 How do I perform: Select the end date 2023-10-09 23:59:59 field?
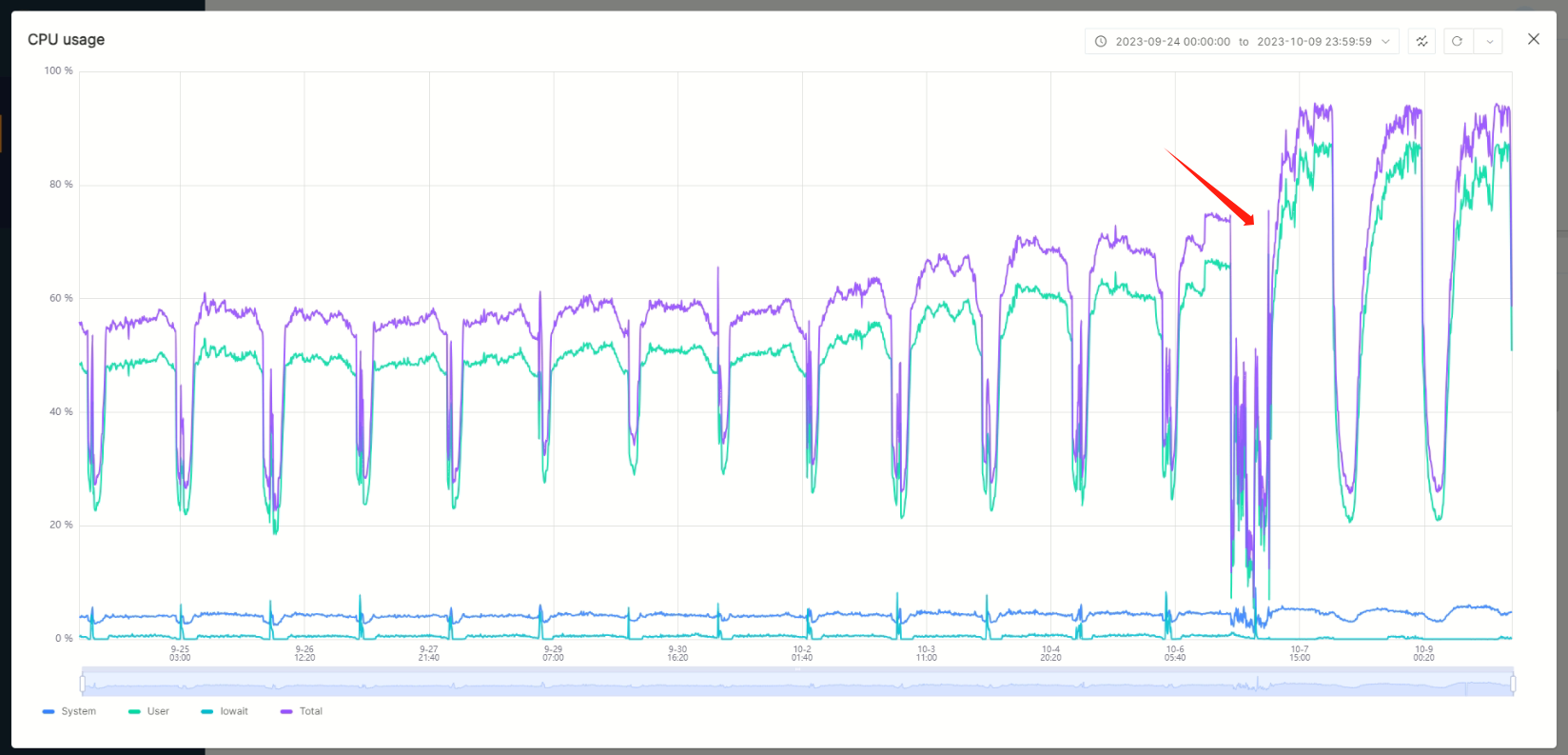point(1314,42)
